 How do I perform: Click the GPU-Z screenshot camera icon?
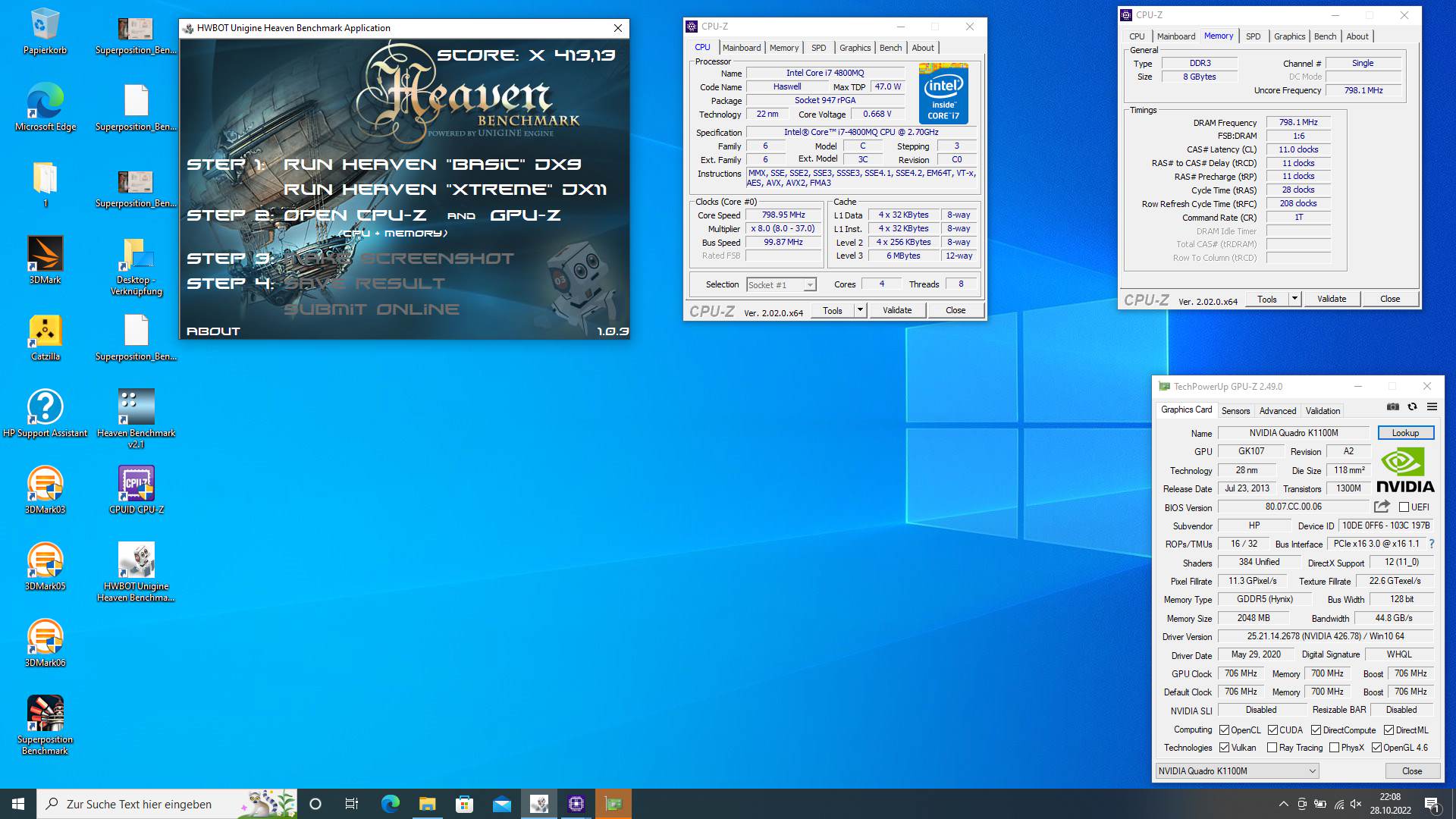click(1393, 407)
